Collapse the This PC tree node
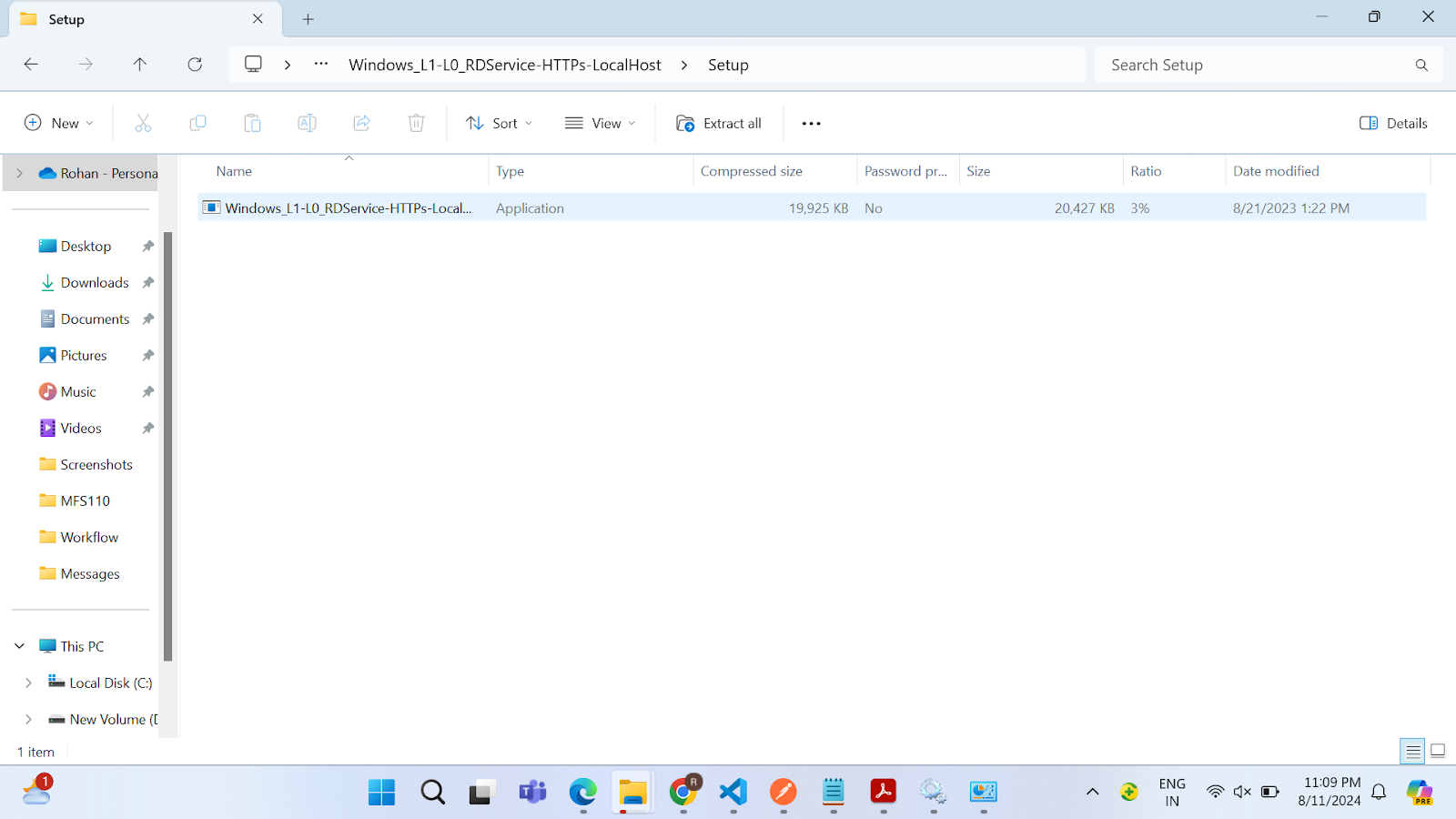1456x819 pixels. (x=19, y=646)
